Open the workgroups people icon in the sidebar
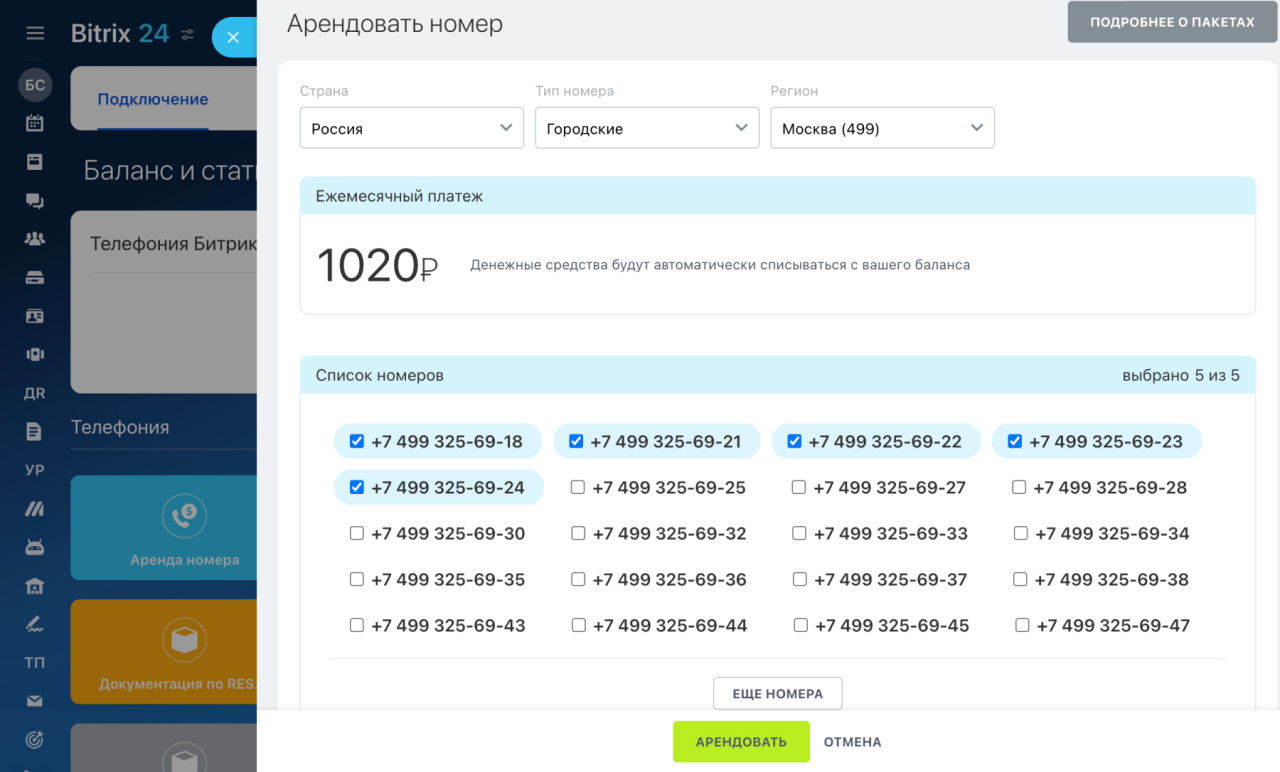This screenshot has height=772, width=1280. pos(35,239)
